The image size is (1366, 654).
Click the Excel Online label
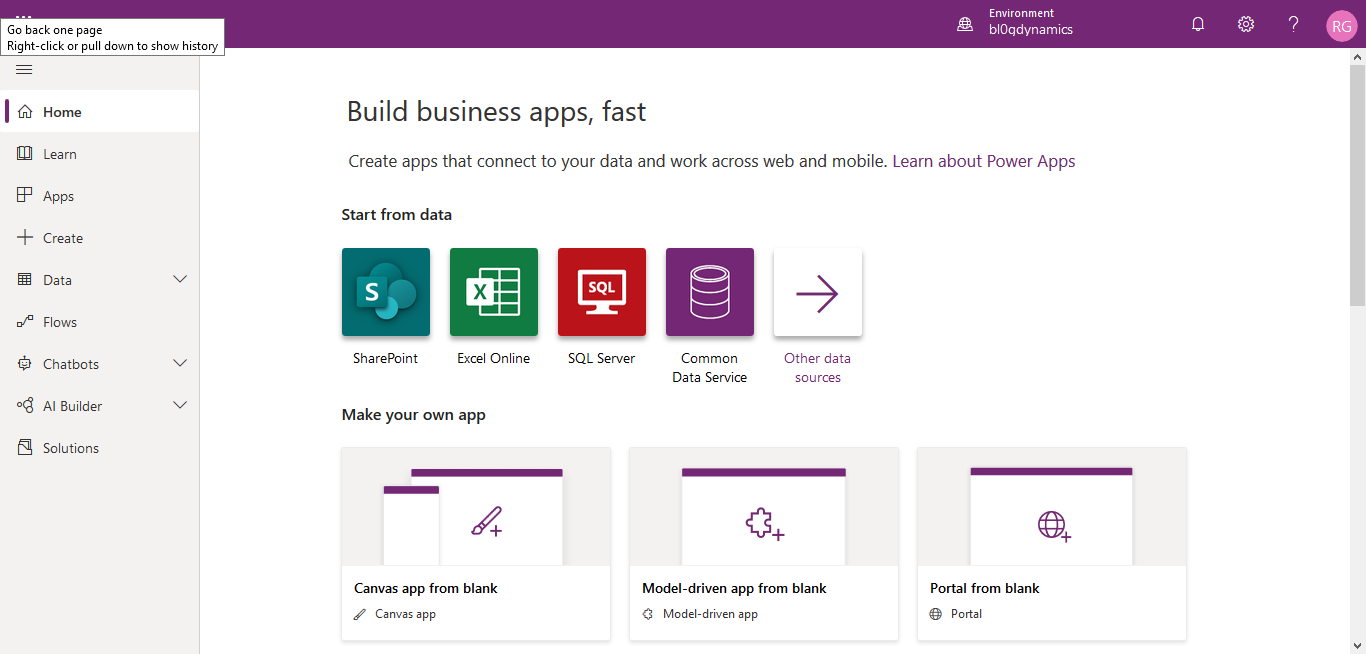coord(494,358)
